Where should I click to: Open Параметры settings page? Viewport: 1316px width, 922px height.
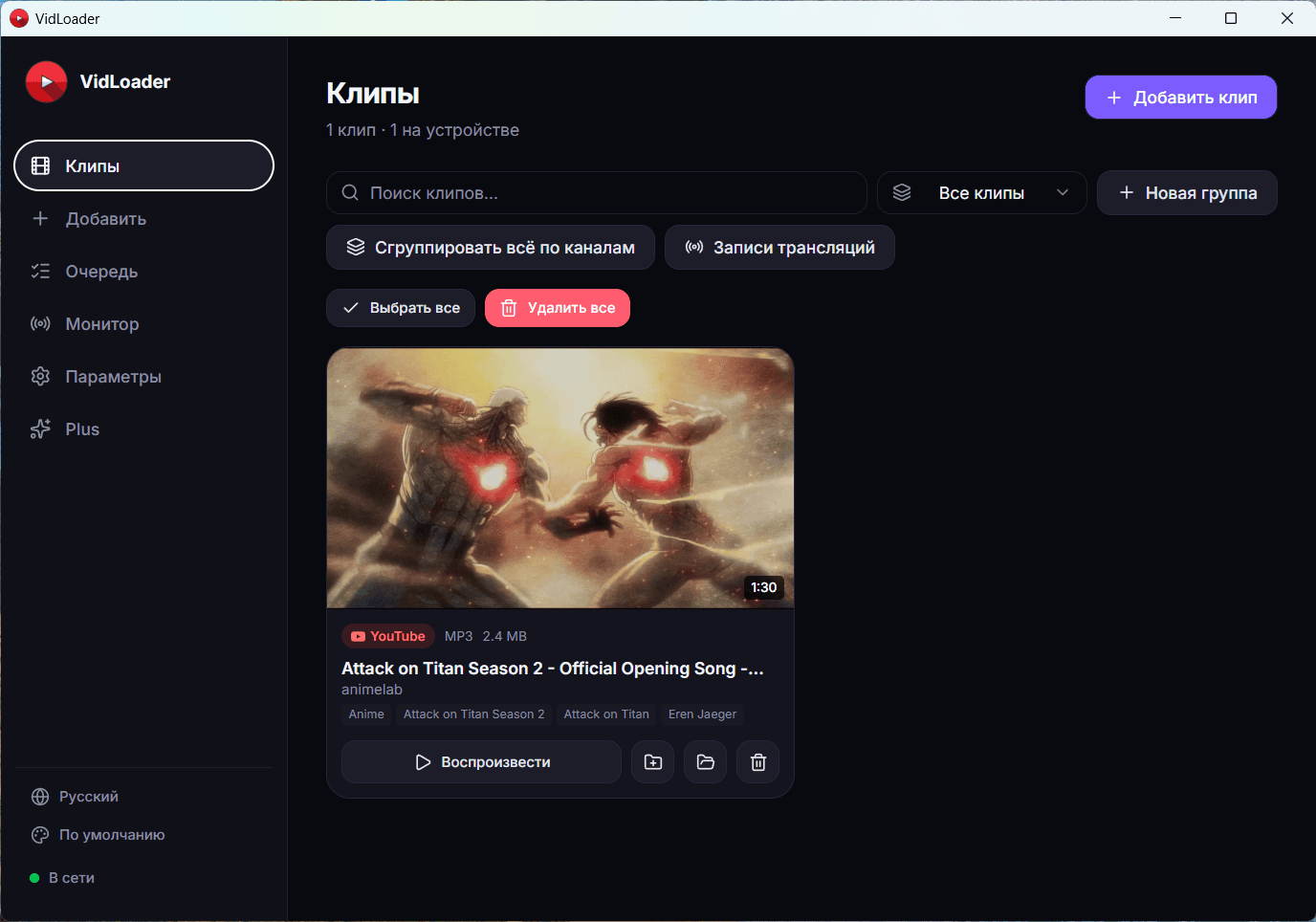point(143,377)
